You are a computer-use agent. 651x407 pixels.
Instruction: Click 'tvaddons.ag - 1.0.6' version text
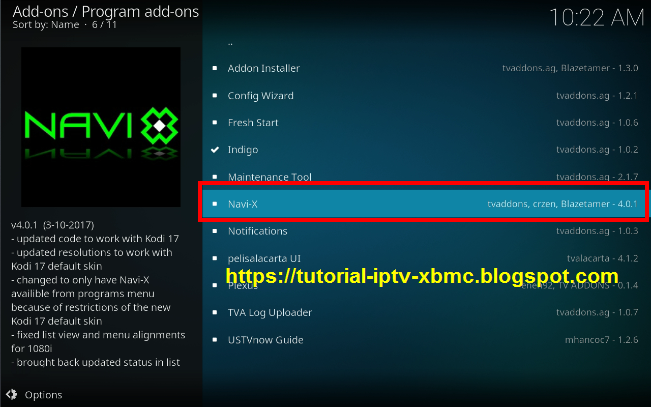pyautogui.click(x=597, y=123)
